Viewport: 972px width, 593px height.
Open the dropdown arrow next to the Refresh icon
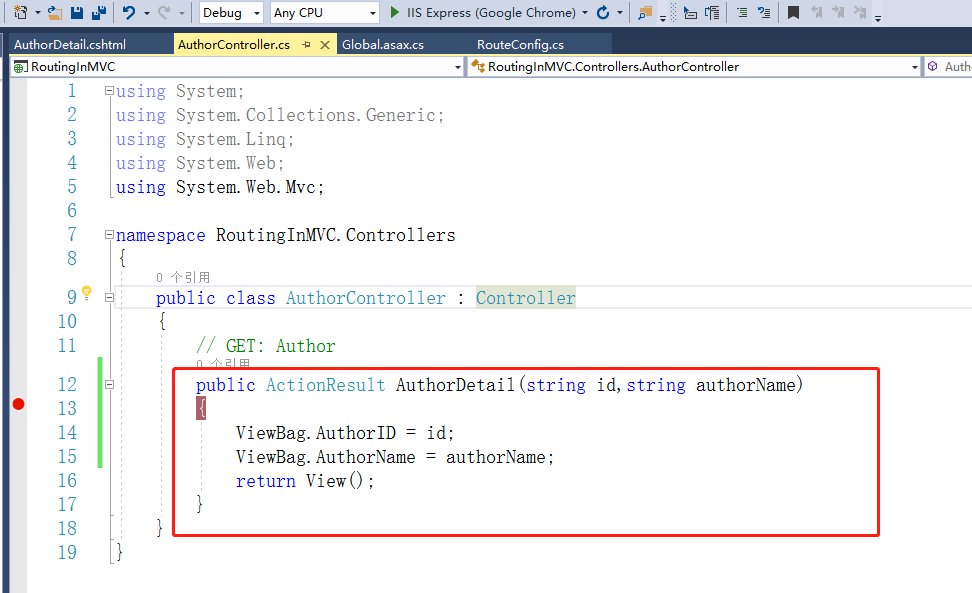[x=620, y=12]
